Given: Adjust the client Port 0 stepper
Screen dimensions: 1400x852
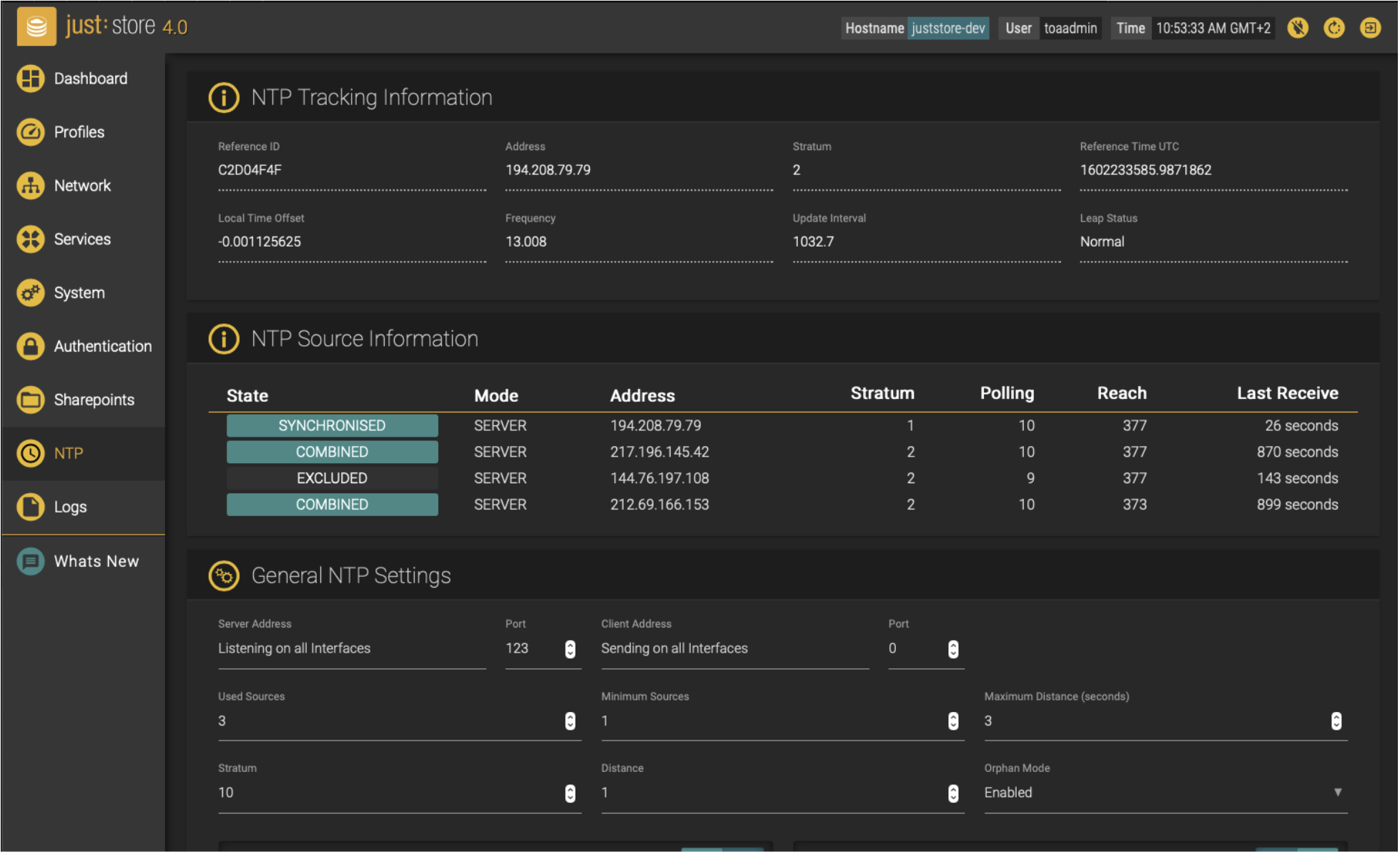Looking at the screenshot, I should point(953,649).
